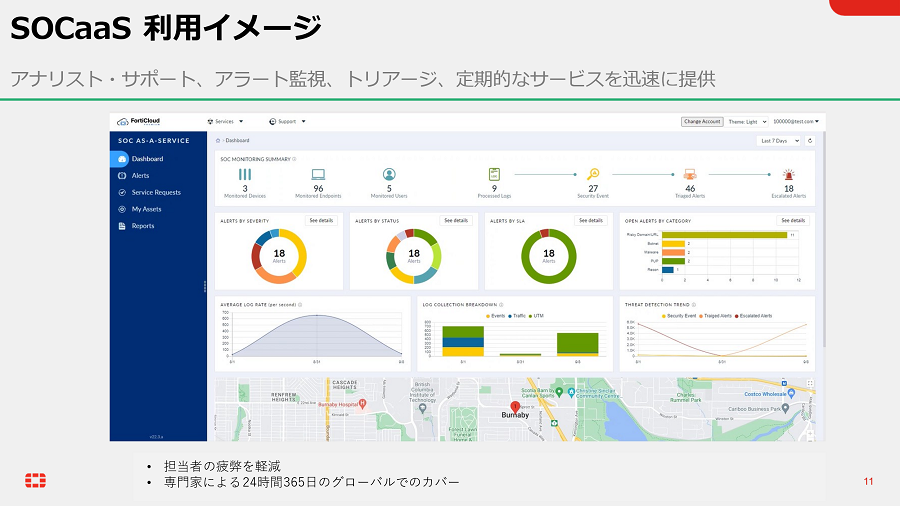Click See details for Alerts by Severity
The image size is (900, 506).
pyautogui.click(x=321, y=220)
